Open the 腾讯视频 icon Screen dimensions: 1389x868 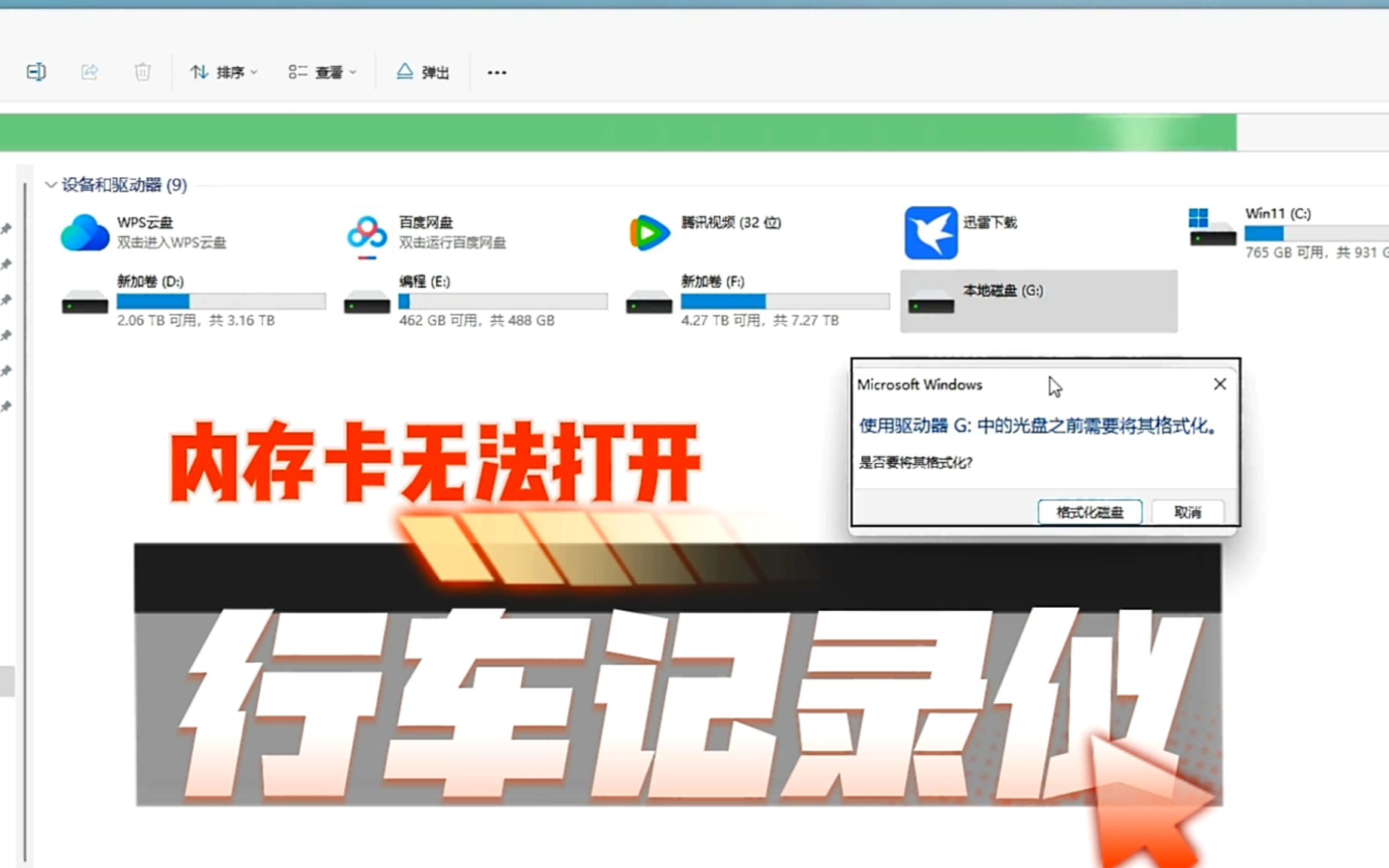click(649, 232)
